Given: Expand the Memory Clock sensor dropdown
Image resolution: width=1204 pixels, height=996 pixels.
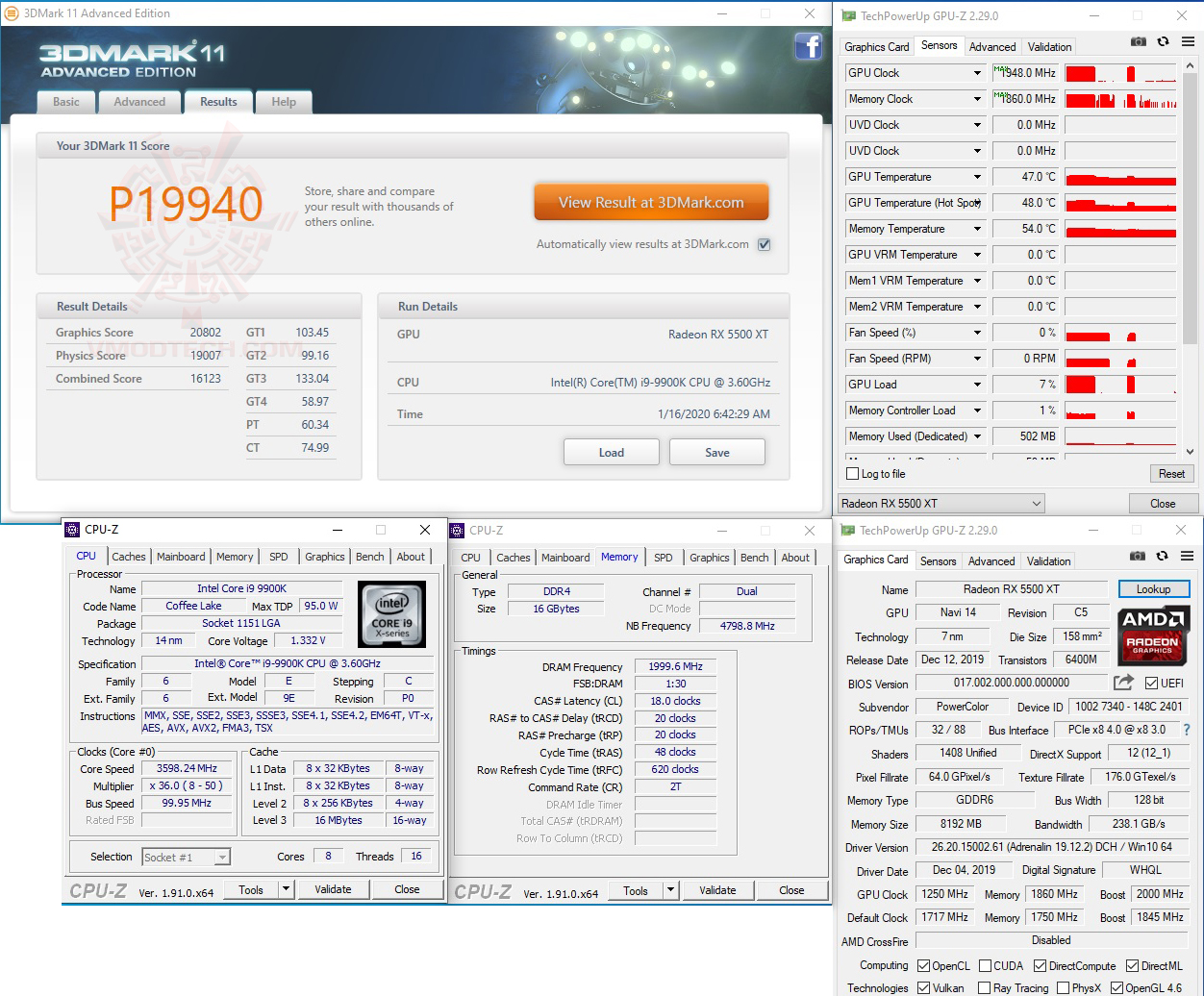Looking at the screenshot, I should pyautogui.click(x=977, y=99).
